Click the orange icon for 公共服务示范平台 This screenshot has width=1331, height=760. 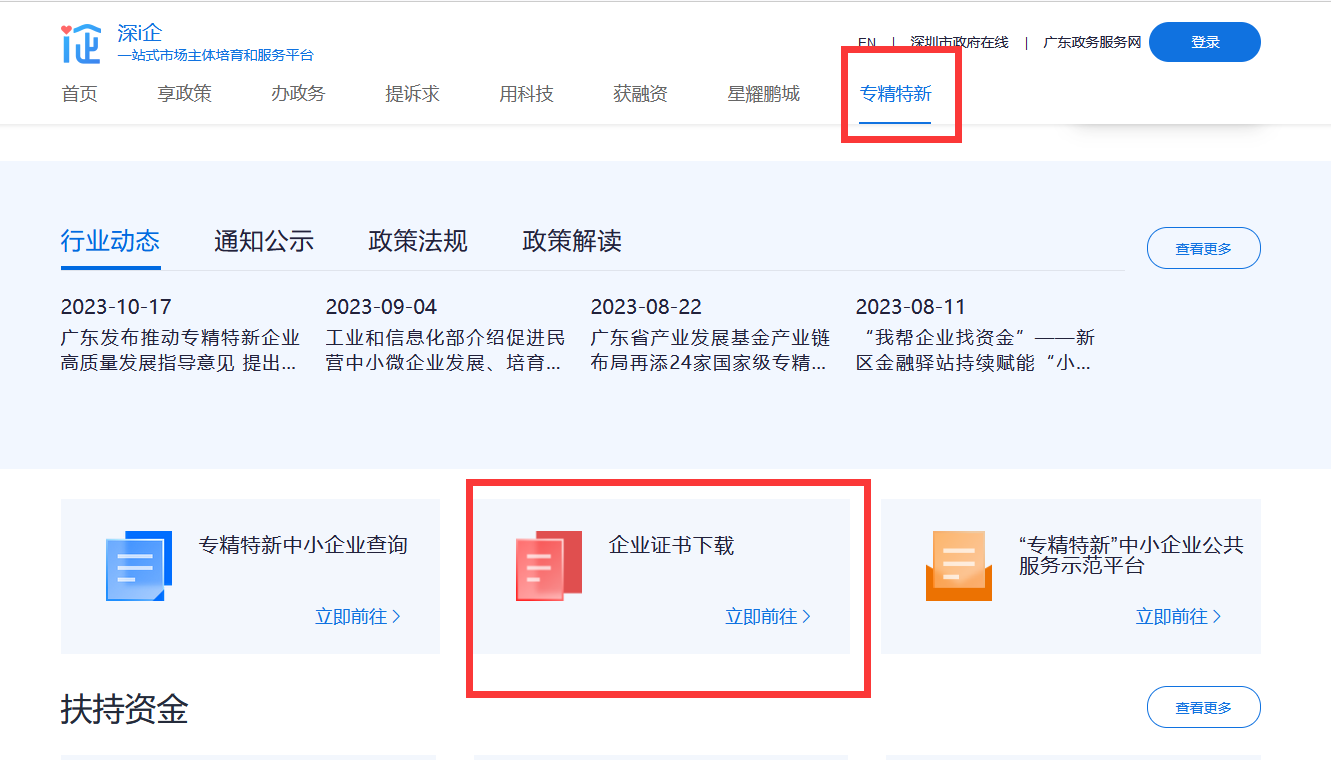click(958, 566)
